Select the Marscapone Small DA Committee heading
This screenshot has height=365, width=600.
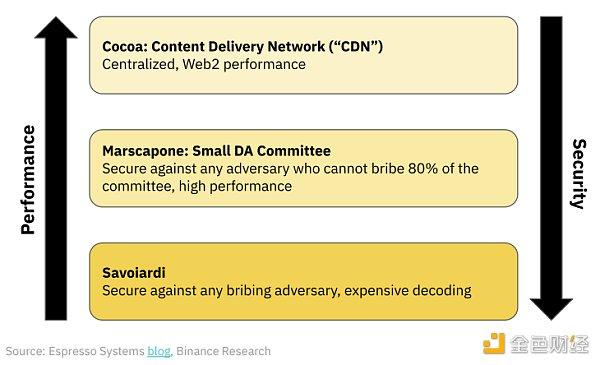[x=217, y=151]
